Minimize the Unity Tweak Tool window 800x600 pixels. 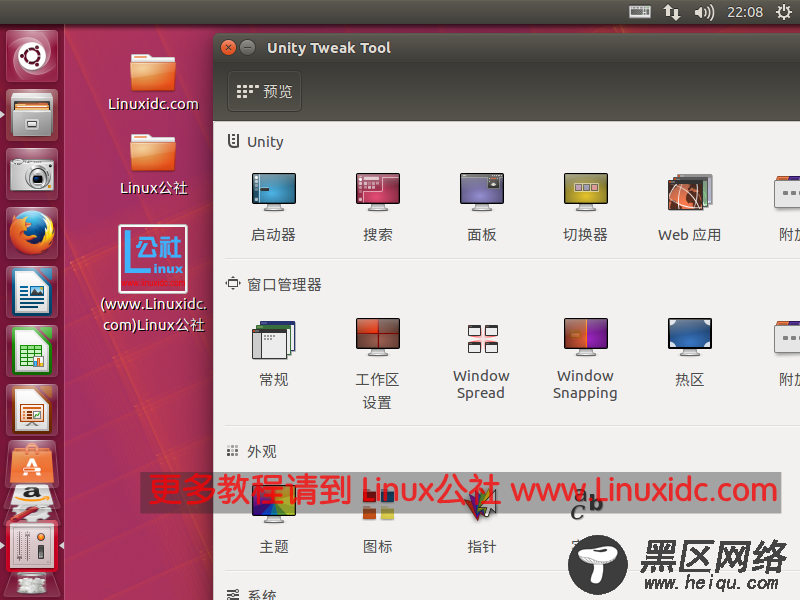[x=247, y=47]
